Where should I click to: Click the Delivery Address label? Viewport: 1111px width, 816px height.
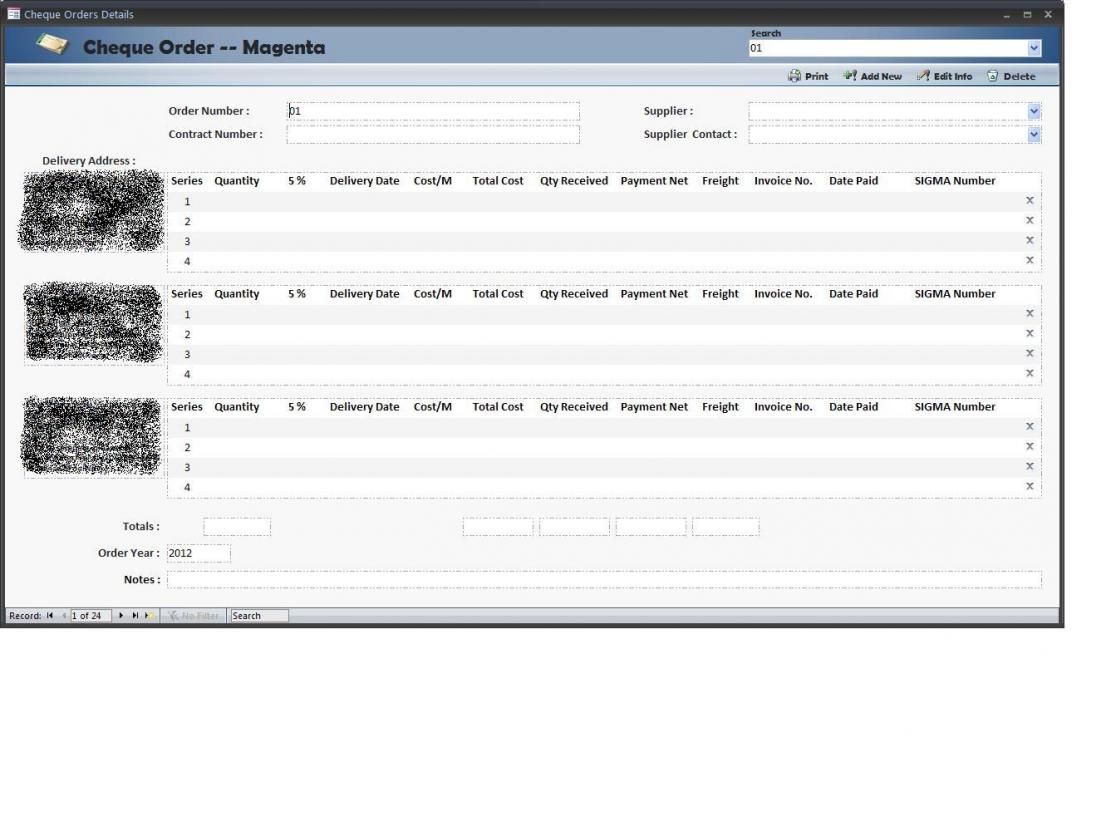[89, 161]
